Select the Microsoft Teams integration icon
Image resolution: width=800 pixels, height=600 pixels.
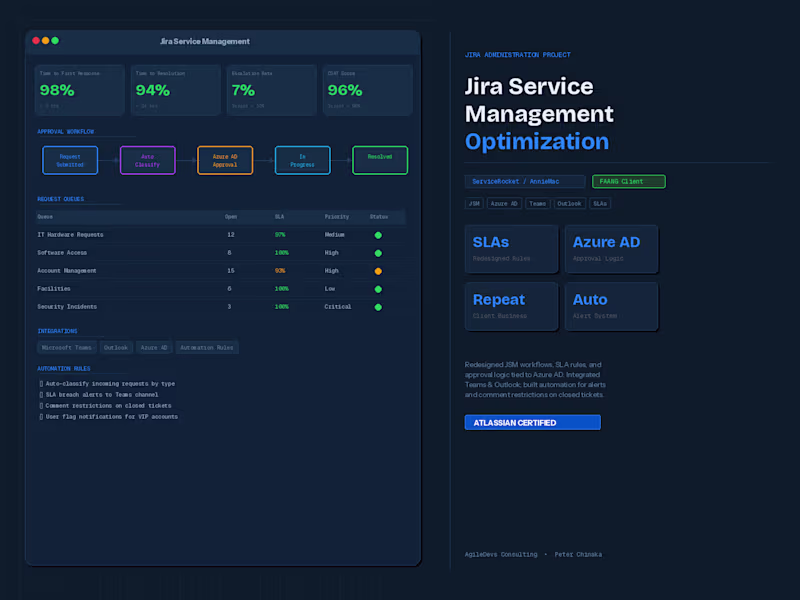66,347
